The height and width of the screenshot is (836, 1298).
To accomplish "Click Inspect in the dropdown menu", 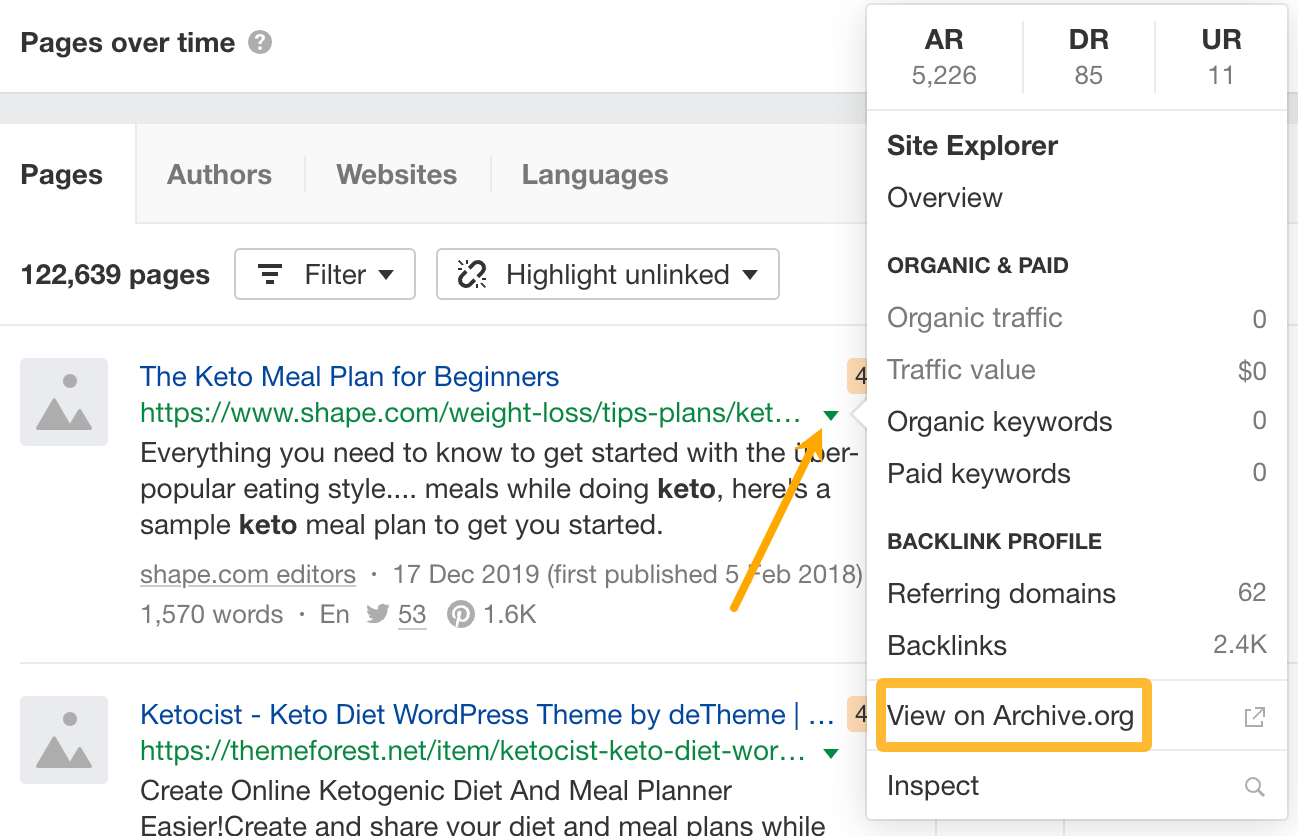I will point(932,786).
